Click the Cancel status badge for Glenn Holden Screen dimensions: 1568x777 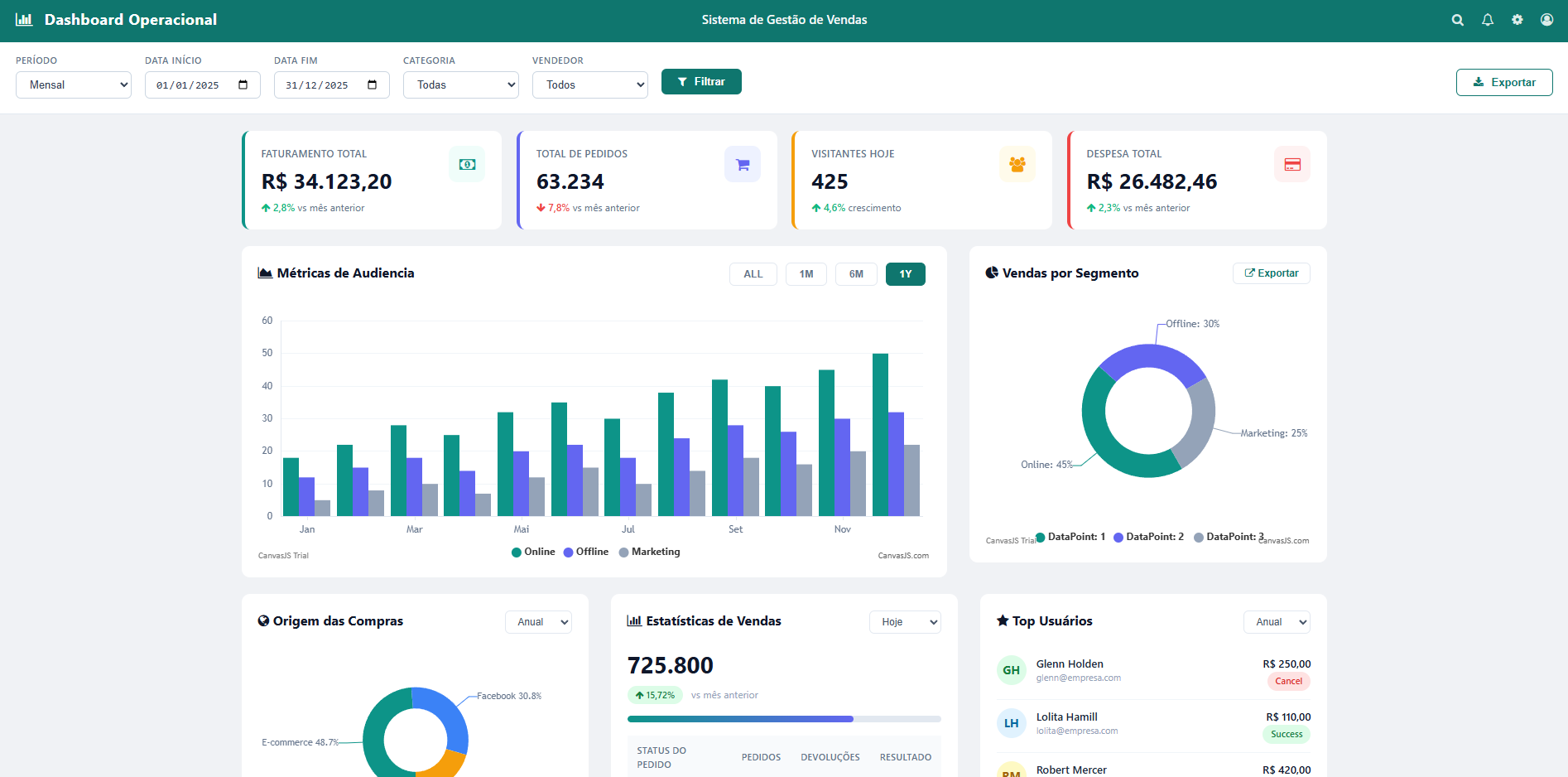(x=1288, y=682)
